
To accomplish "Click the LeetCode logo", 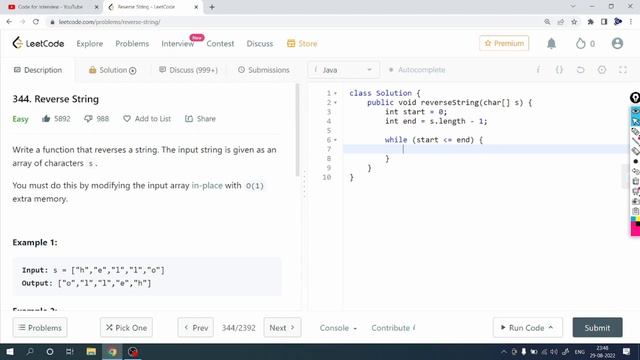I will click(38, 43).
